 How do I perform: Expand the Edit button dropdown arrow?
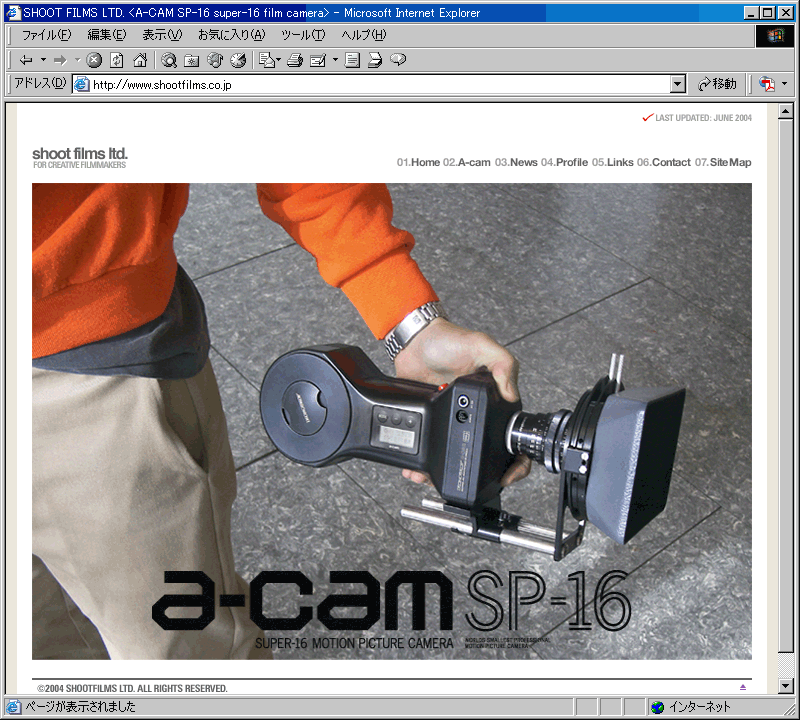click(335, 60)
